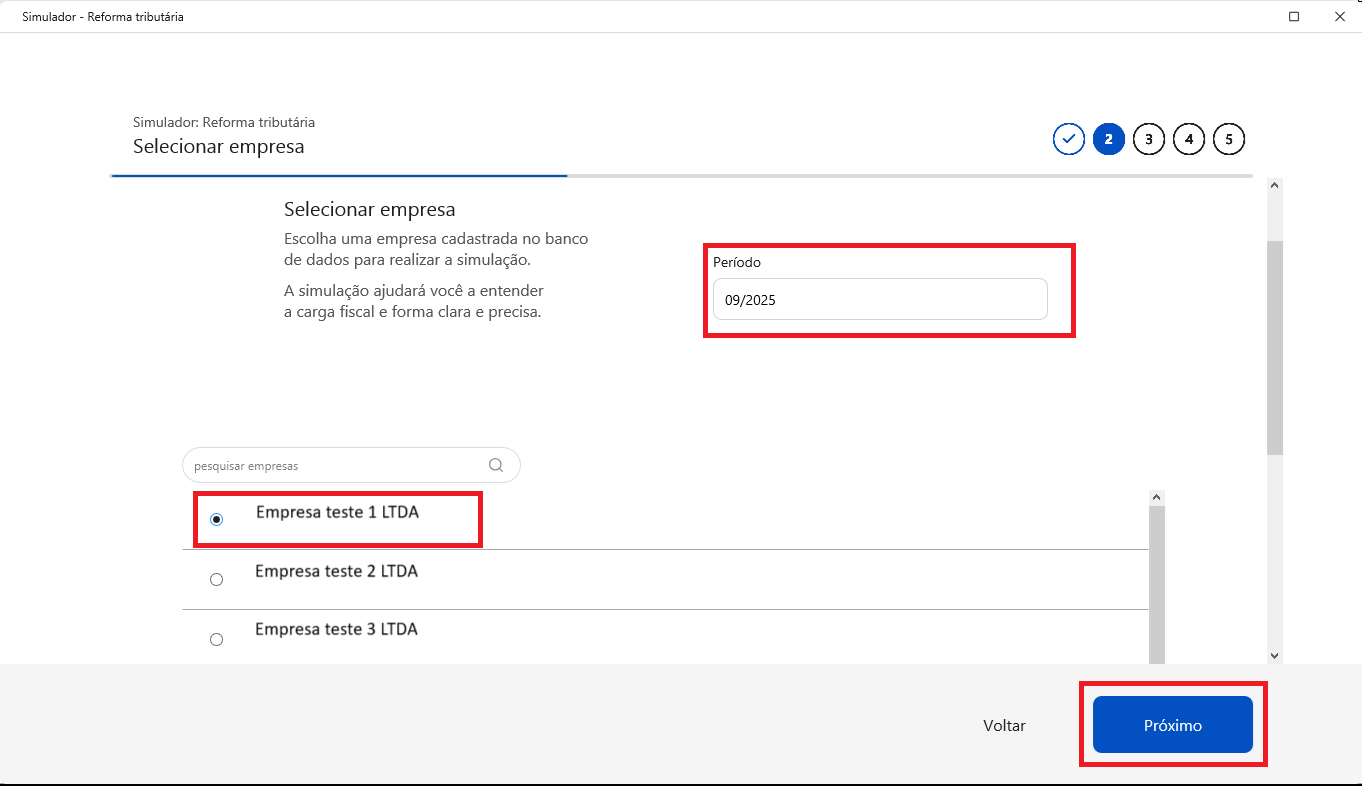Maximize the Simulador window

click(1294, 16)
